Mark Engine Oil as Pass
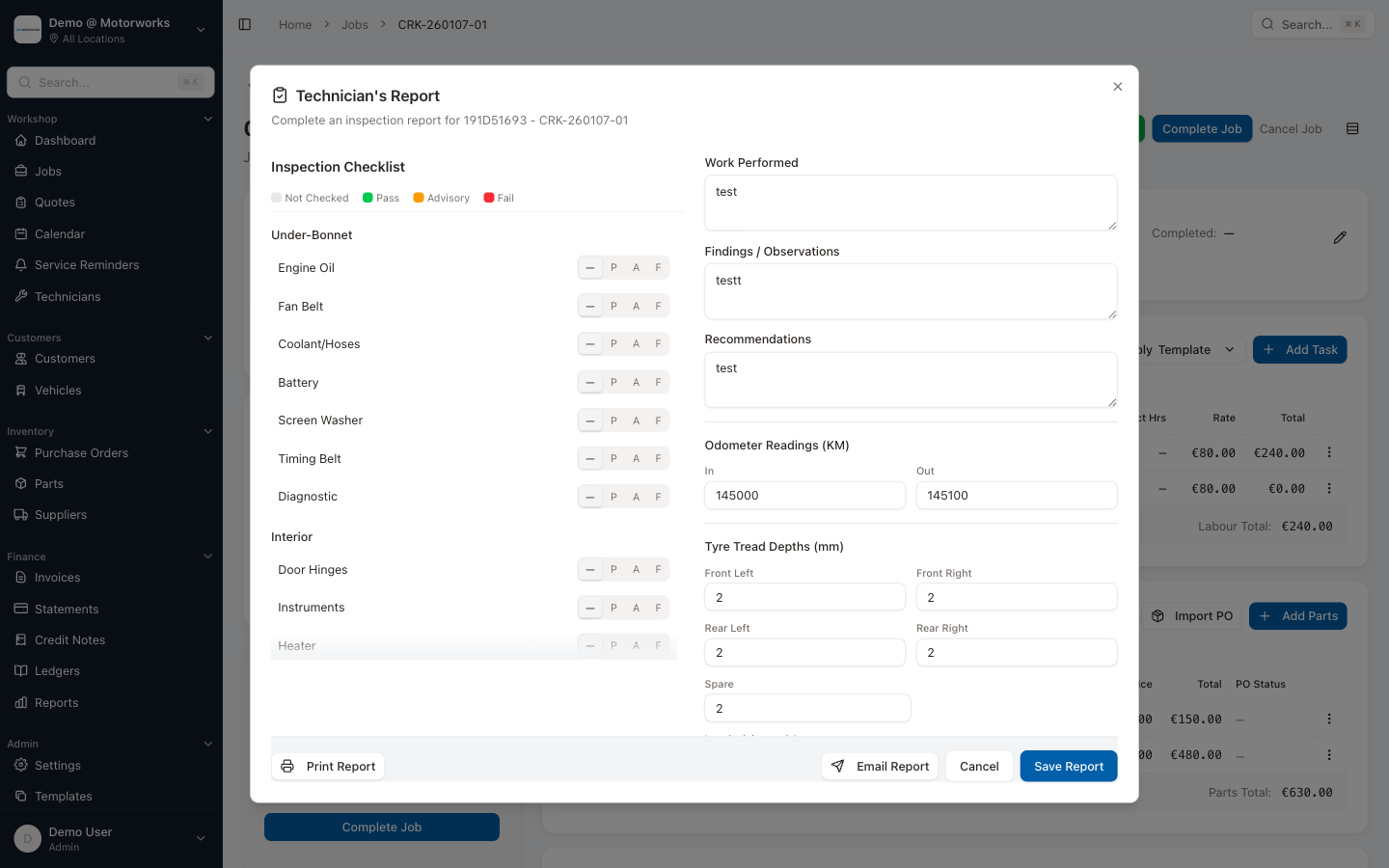This screenshot has height=868, width=1389. pyautogui.click(x=613, y=267)
